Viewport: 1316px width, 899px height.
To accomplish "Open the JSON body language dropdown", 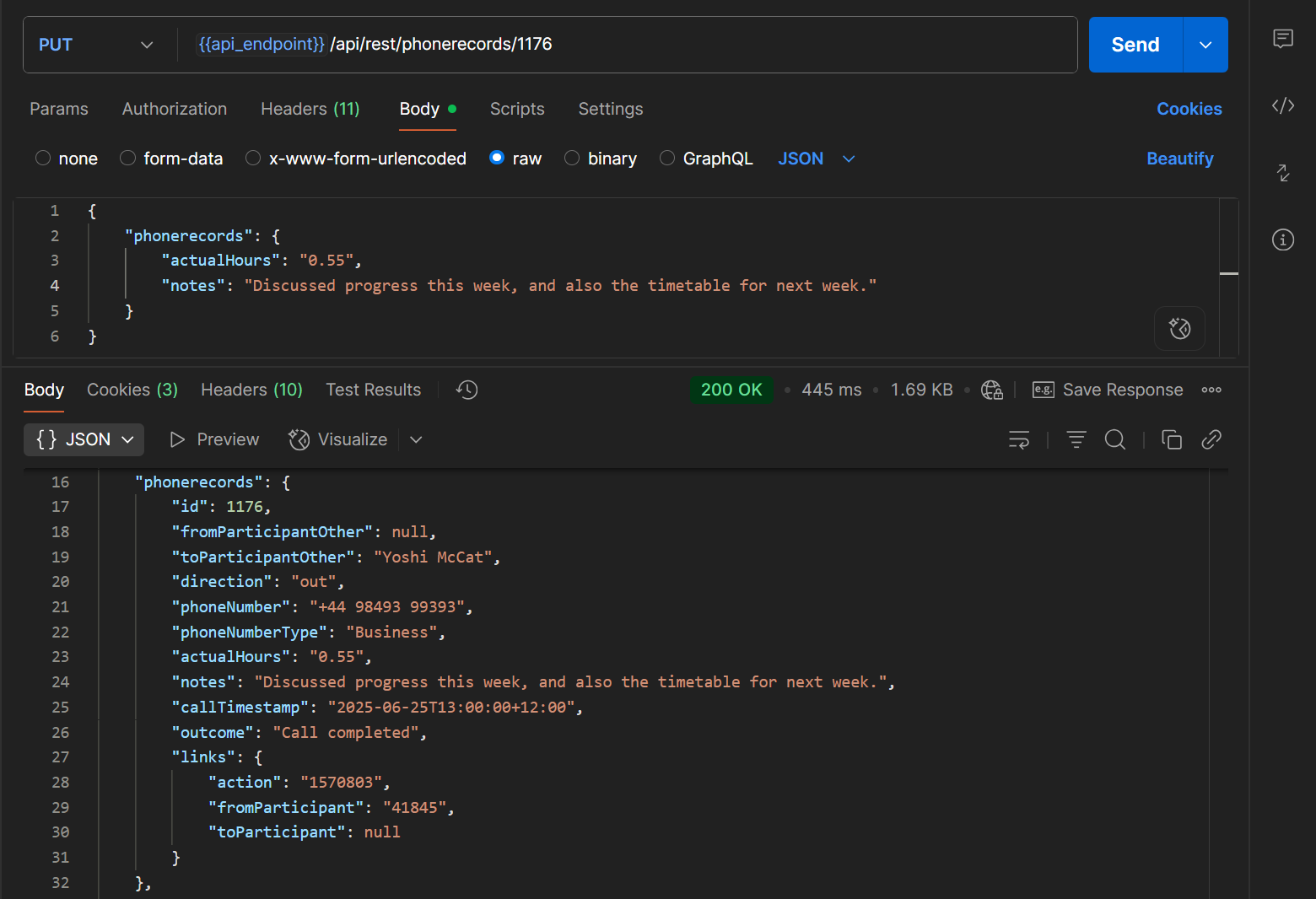I will click(x=817, y=159).
